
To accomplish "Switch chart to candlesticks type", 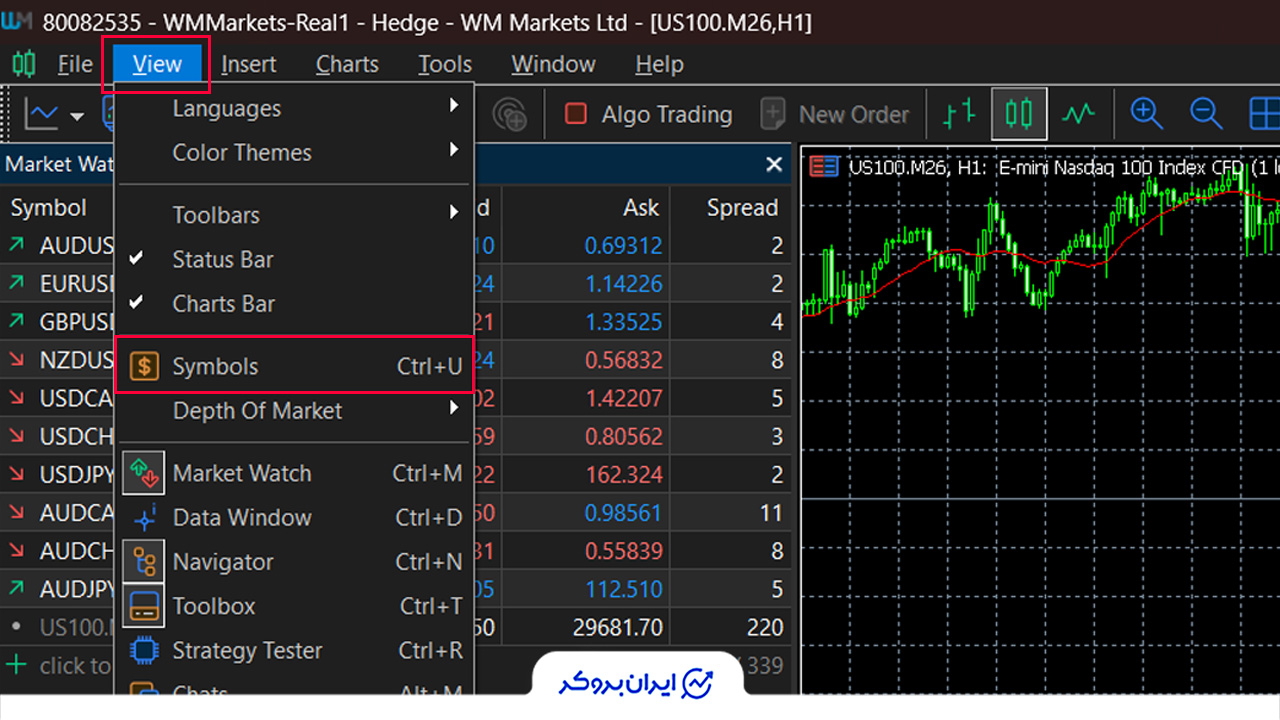I will [x=1019, y=114].
